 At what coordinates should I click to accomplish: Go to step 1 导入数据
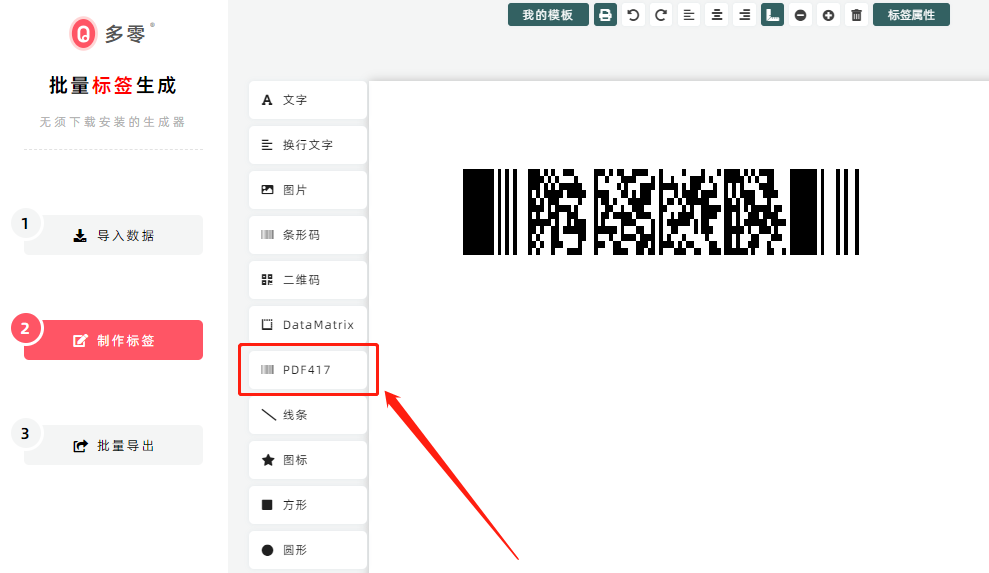coord(114,235)
